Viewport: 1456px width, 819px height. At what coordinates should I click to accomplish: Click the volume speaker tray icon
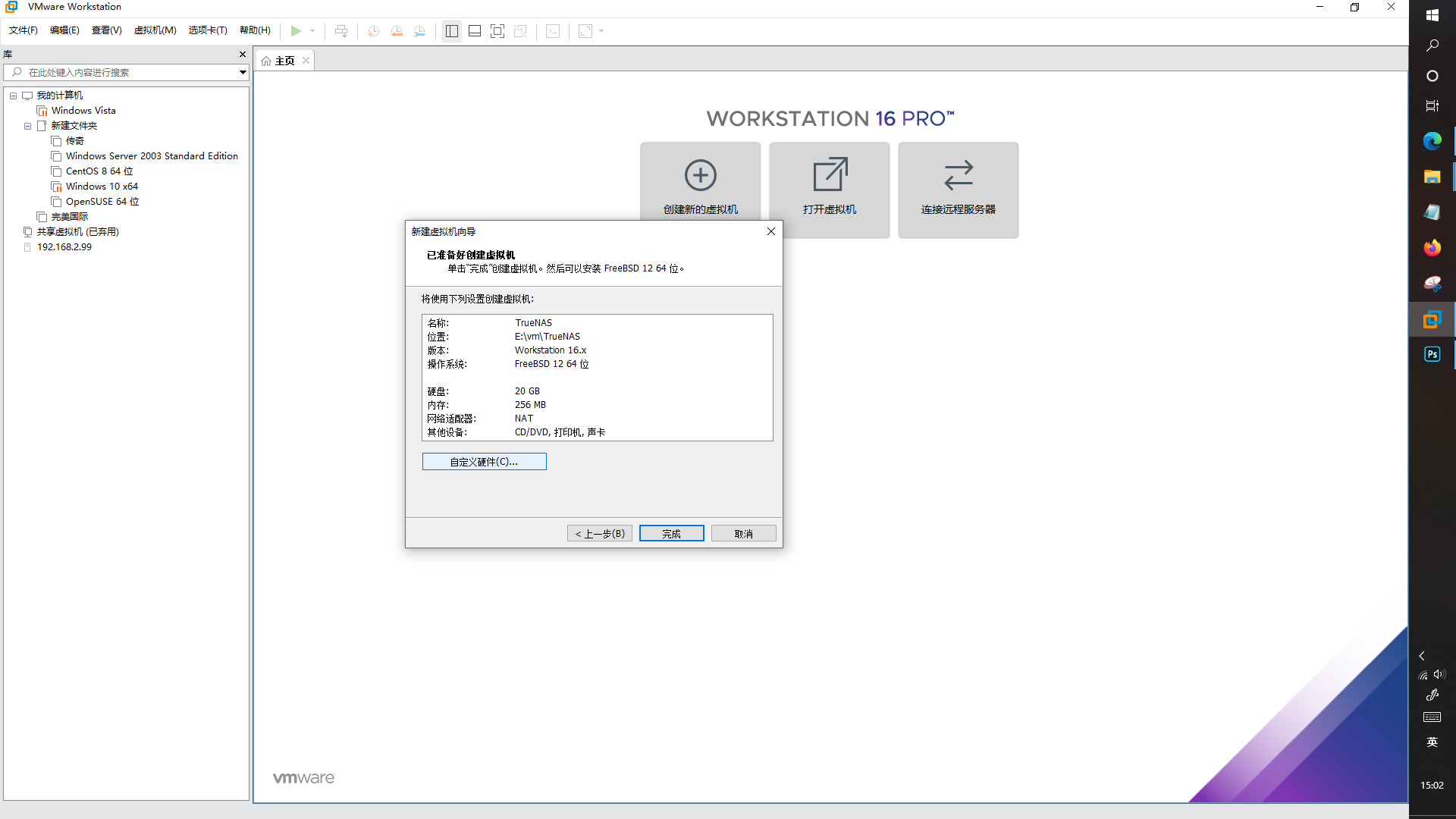(1439, 674)
